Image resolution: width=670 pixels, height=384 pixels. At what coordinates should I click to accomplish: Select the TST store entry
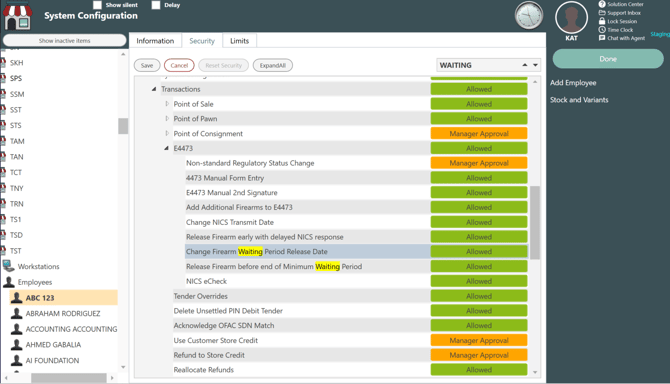point(16,251)
